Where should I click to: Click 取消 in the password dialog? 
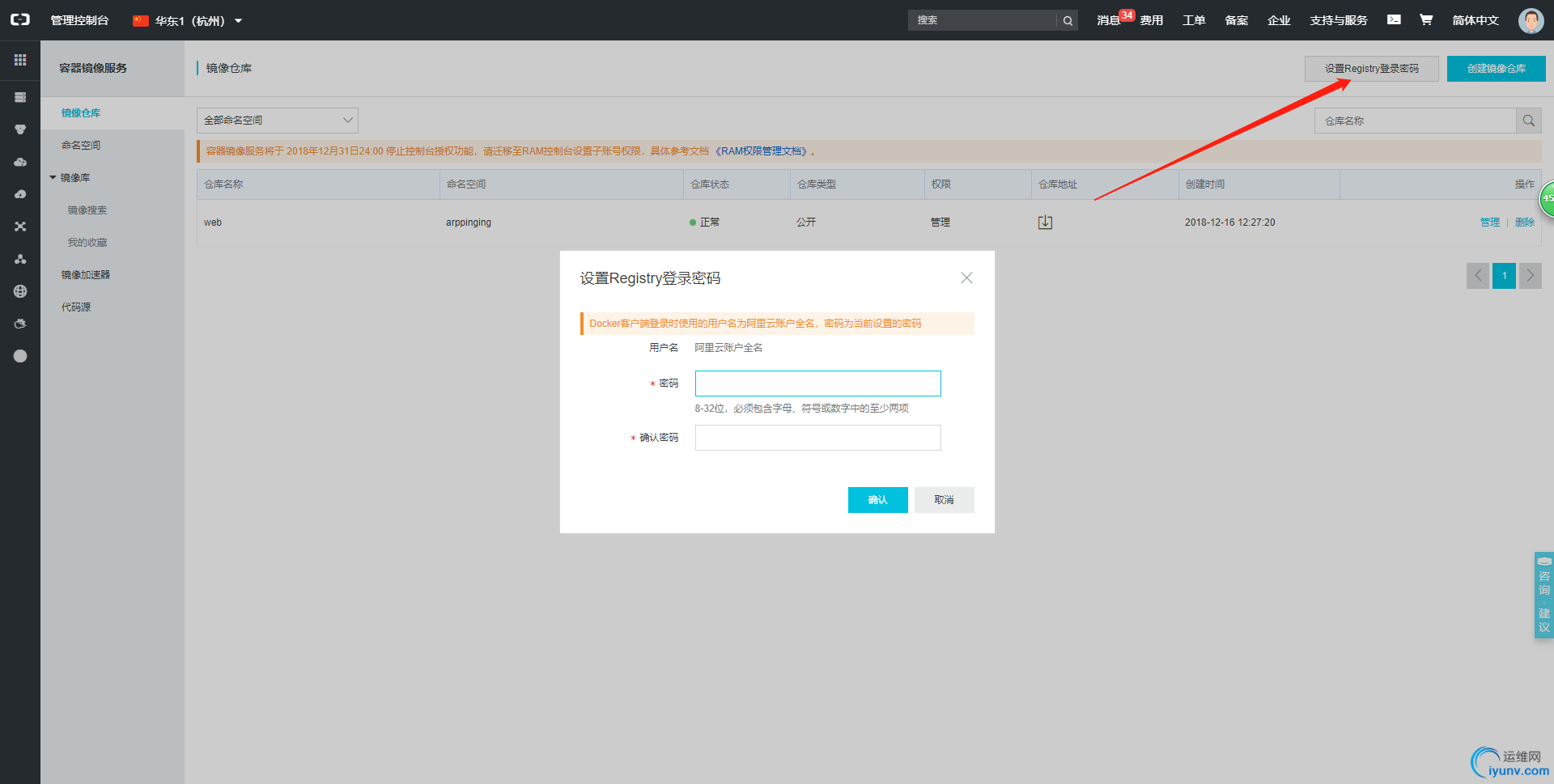click(x=944, y=500)
